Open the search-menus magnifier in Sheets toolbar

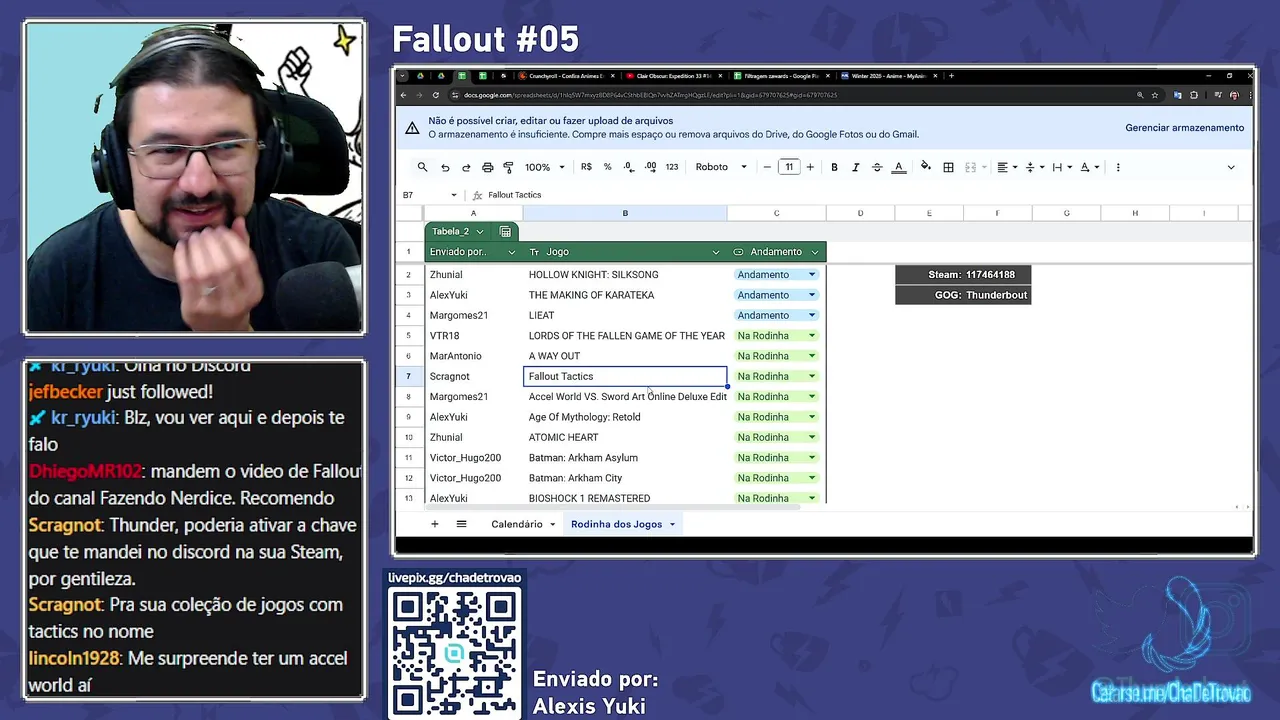pyautogui.click(x=422, y=167)
